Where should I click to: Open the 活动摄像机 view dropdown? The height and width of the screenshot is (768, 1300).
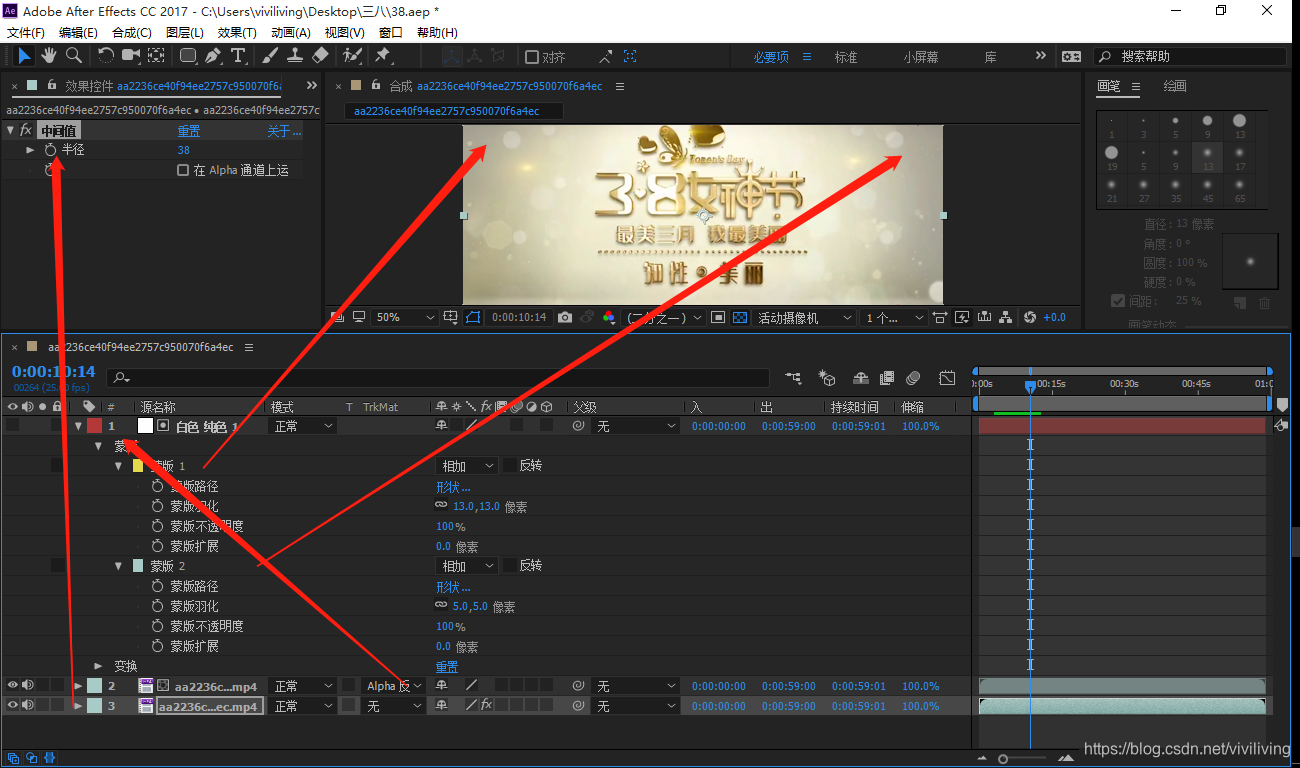(805, 317)
